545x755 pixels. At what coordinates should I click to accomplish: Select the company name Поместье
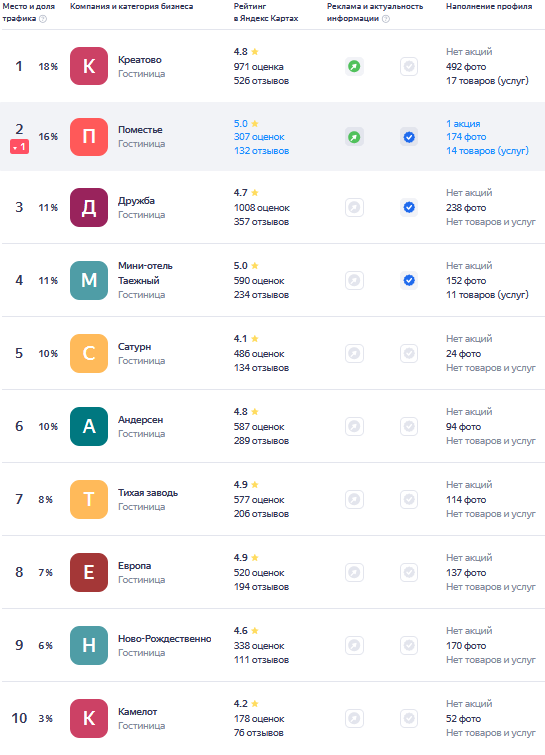140,130
